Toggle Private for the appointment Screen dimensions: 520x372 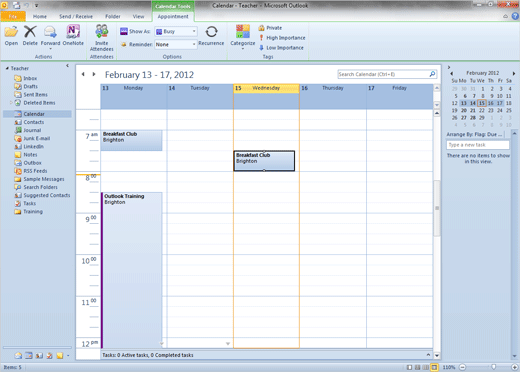coord(270,28)
